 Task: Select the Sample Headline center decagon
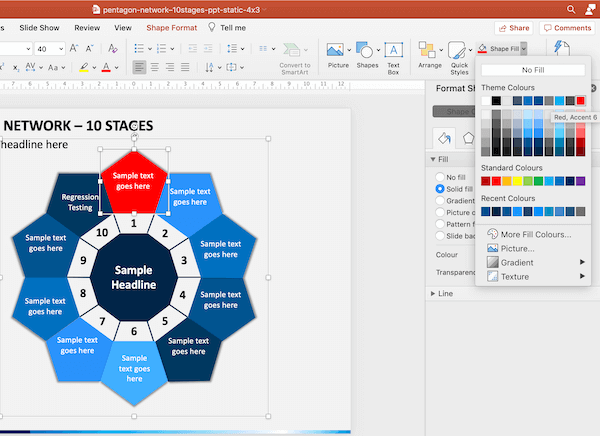(134, 278)
